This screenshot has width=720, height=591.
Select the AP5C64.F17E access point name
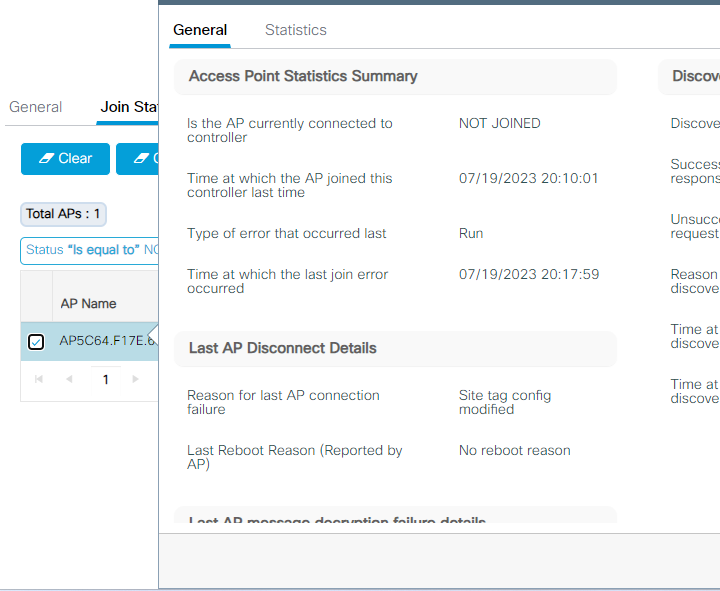pos(106,341)
